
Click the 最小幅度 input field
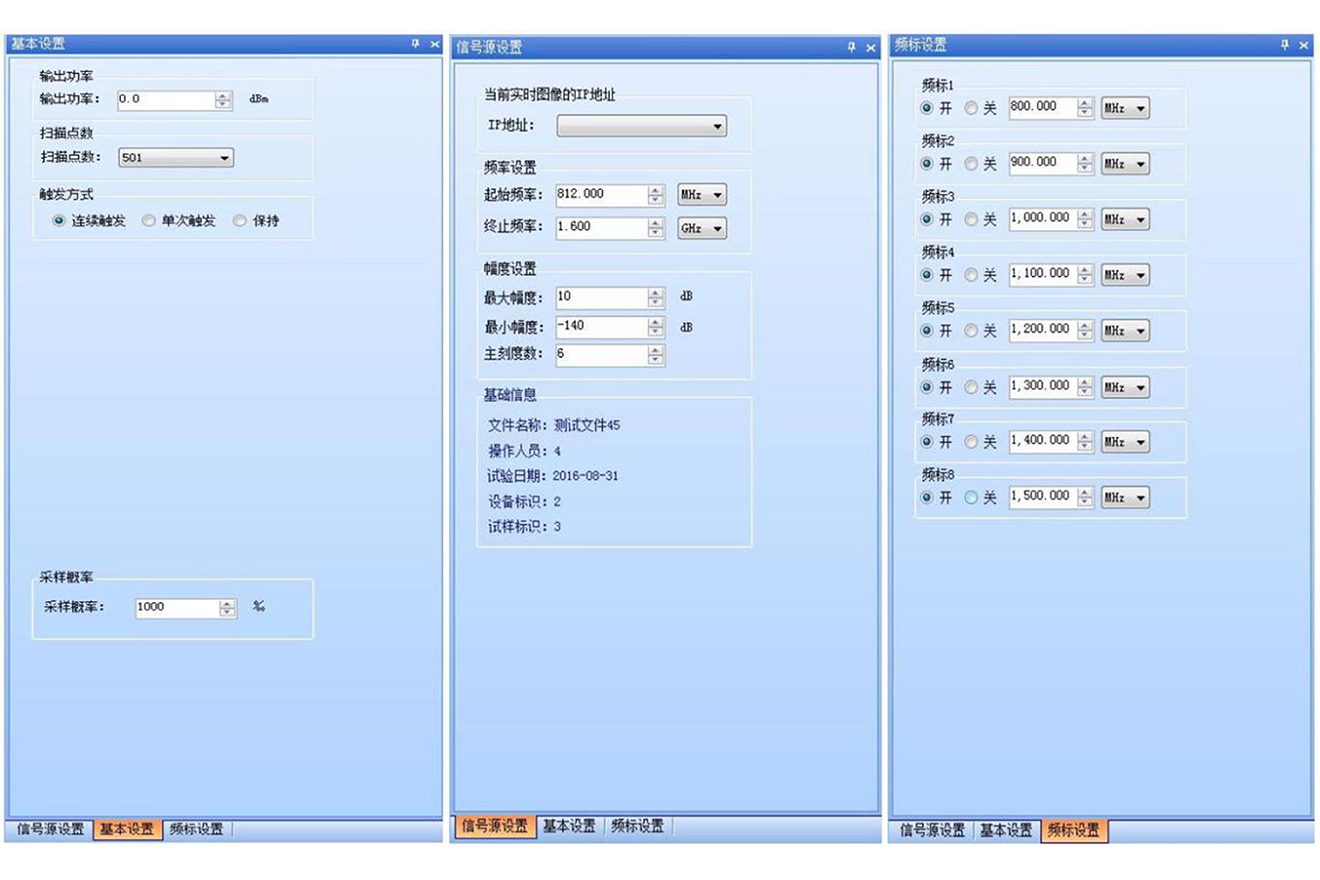(x=600, y=327)
